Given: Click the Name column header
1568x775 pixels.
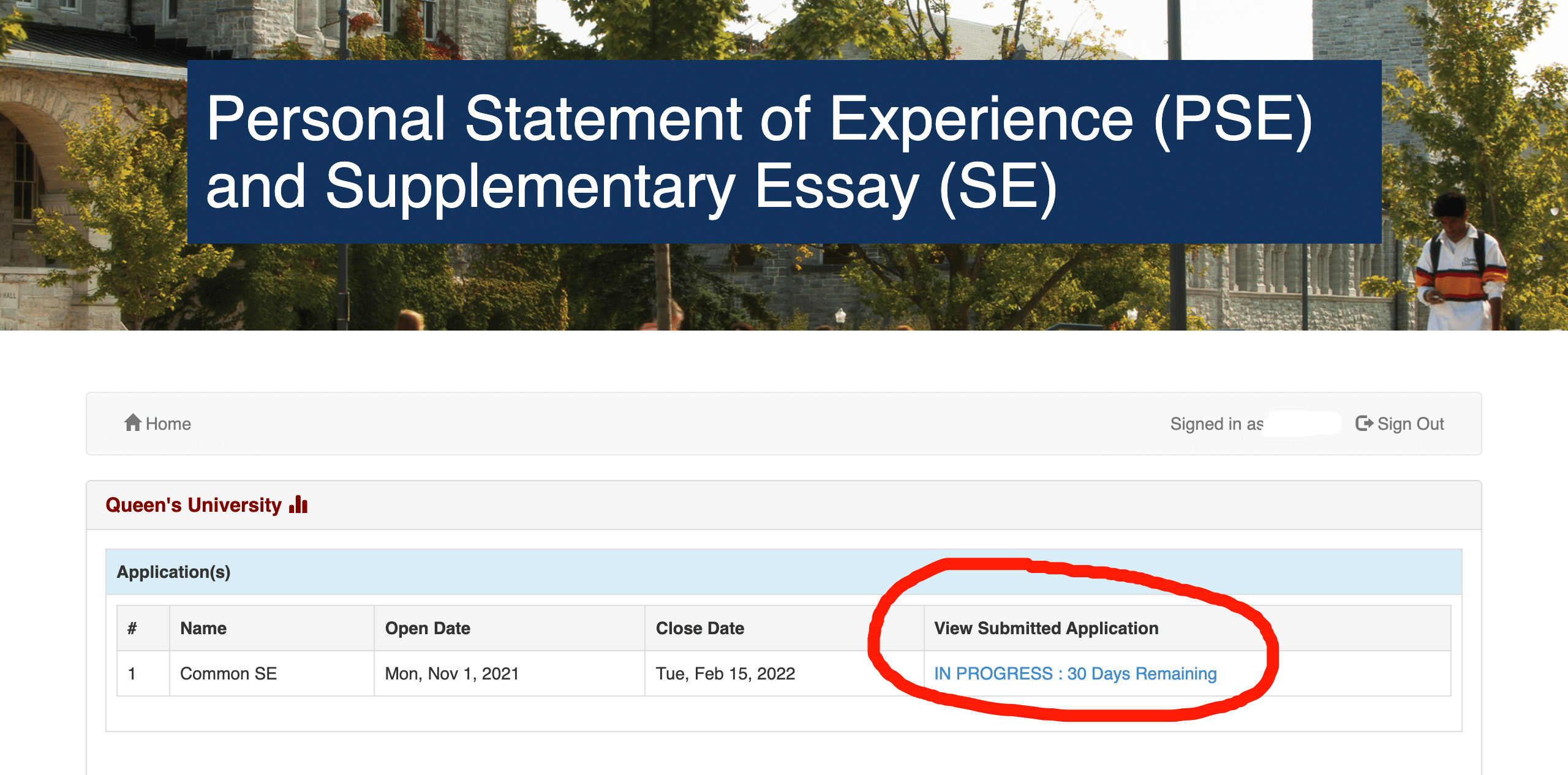Looking at the screenshot, I should [x=203, y=628].
